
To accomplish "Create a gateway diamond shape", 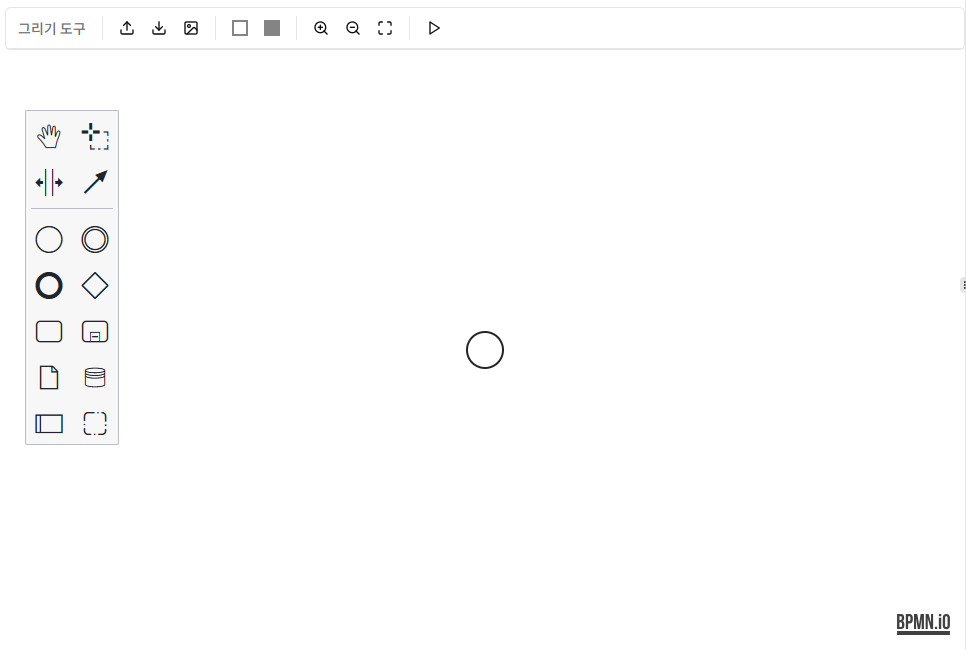I will click(x=95, y=286).
